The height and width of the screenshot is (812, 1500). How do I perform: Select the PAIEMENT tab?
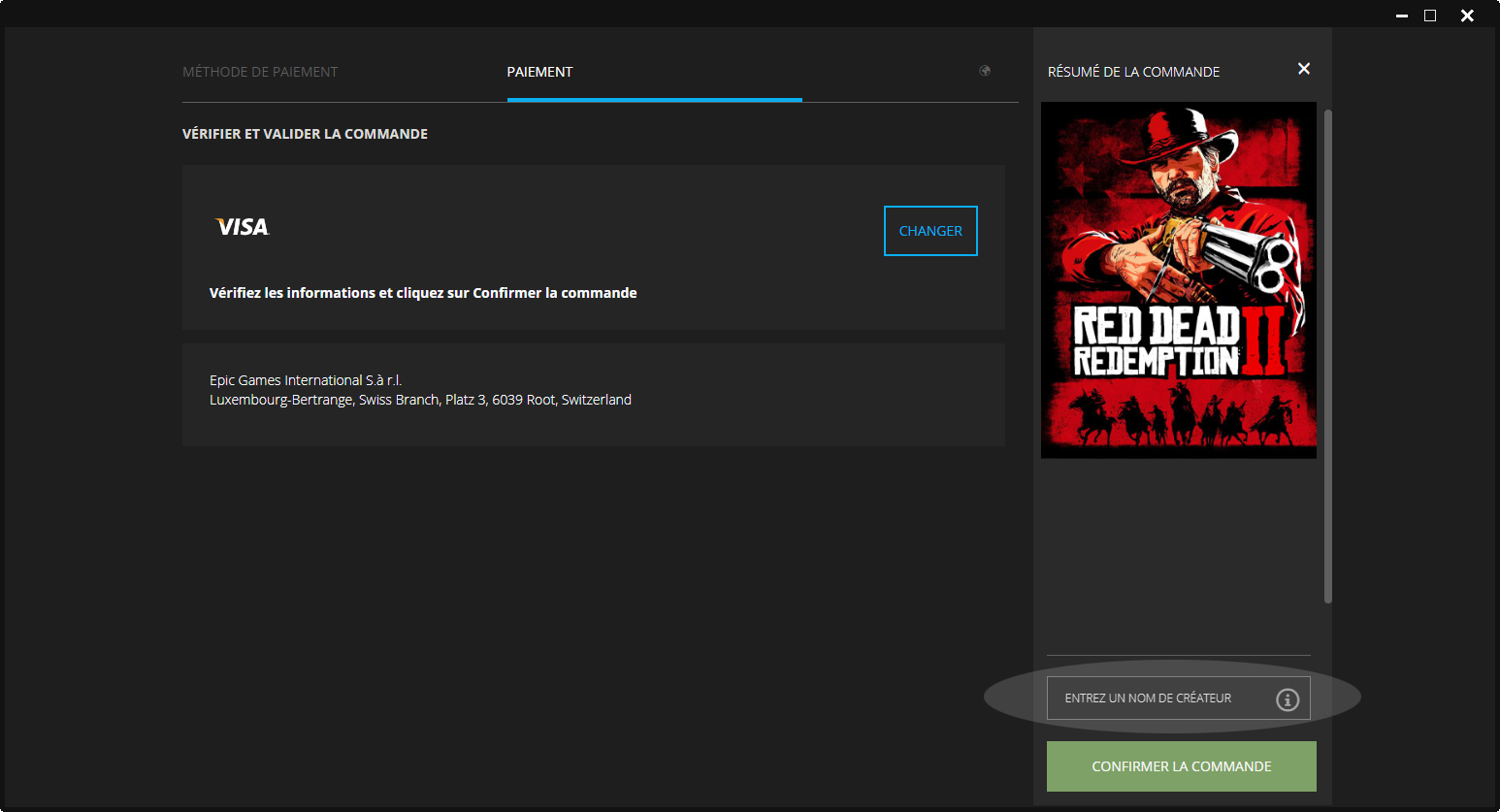click(539, 71)
